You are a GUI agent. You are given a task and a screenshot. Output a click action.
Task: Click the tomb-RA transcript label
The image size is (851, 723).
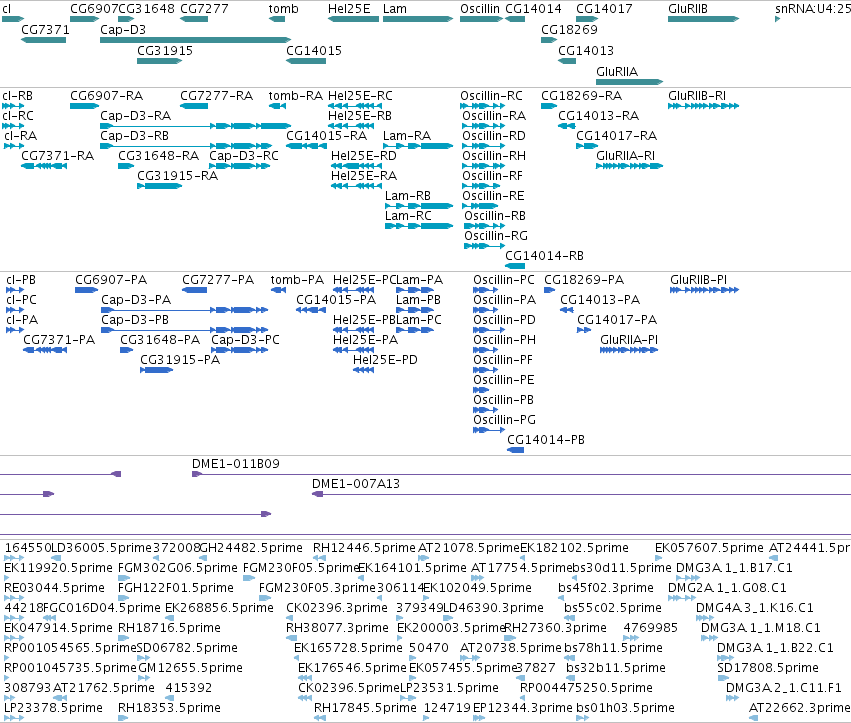coord(296,96)
